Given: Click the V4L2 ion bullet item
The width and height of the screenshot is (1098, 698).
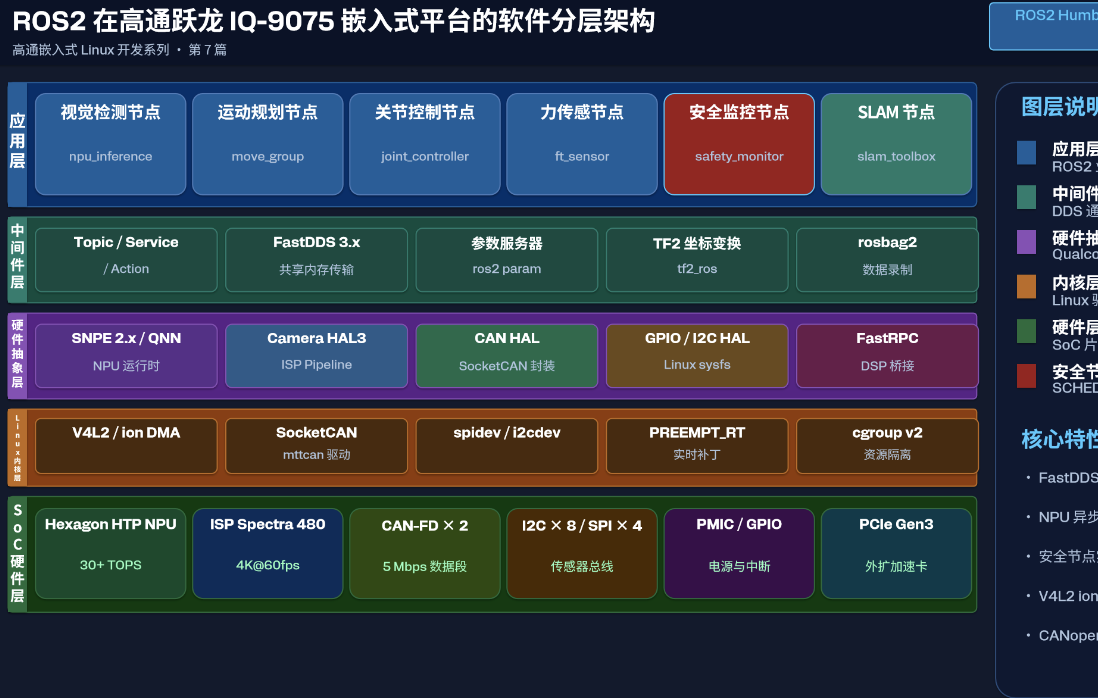Looking at the screenshot, I should tap(1063, 596).
